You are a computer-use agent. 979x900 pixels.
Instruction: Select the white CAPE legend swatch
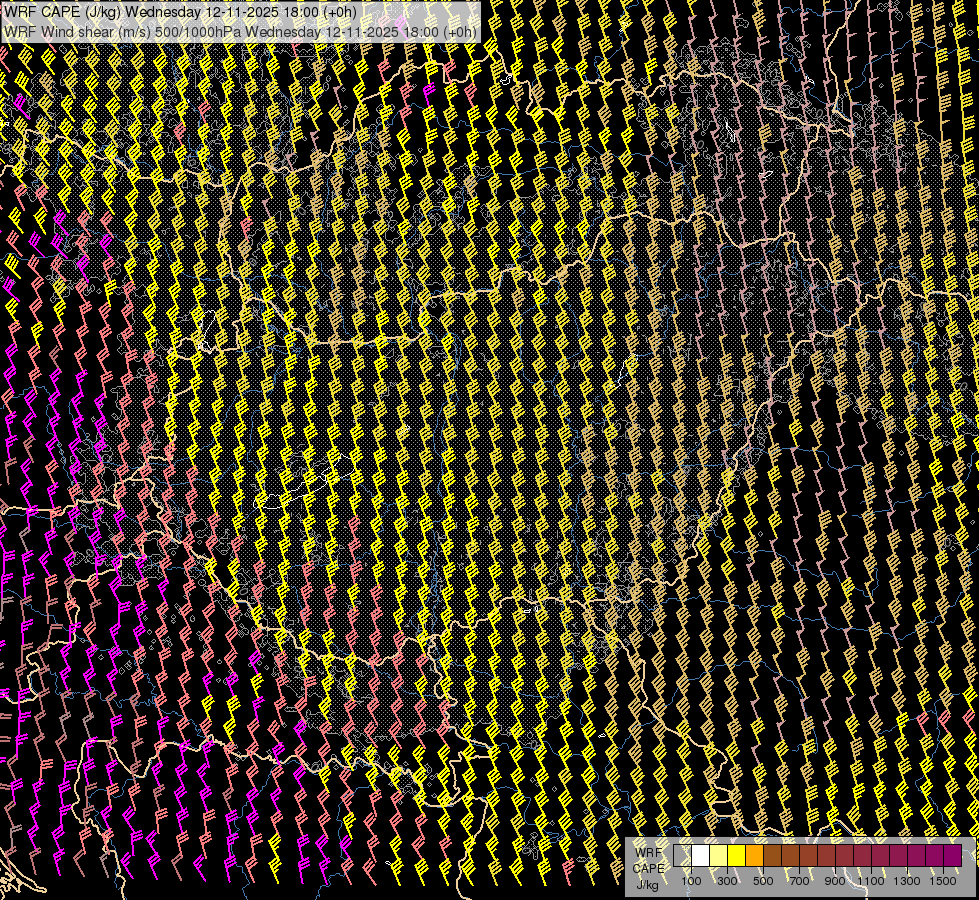click(701, 855)
